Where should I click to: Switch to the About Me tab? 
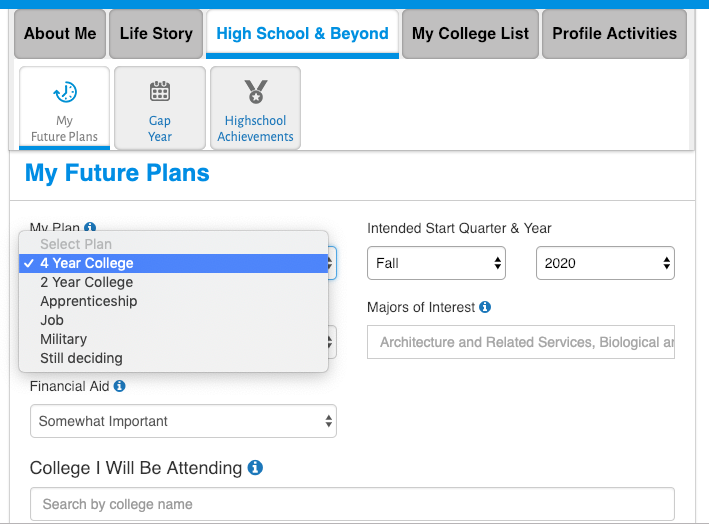coord(60,34)
